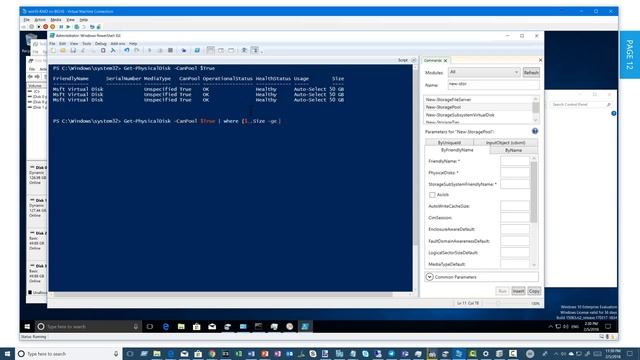Click the VM Windows Start button
Image resolution: width=640 pixels, height=360 pixels.
(27, 327)
